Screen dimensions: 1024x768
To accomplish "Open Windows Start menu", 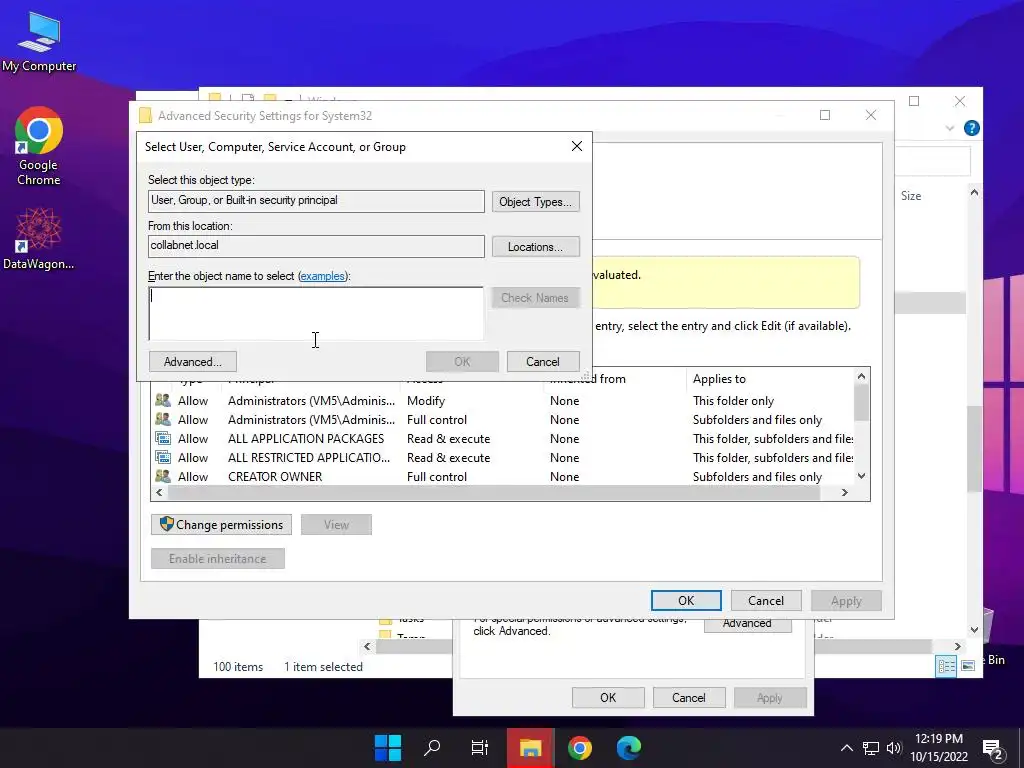I will pyautogui.click(x=388, y=748).
